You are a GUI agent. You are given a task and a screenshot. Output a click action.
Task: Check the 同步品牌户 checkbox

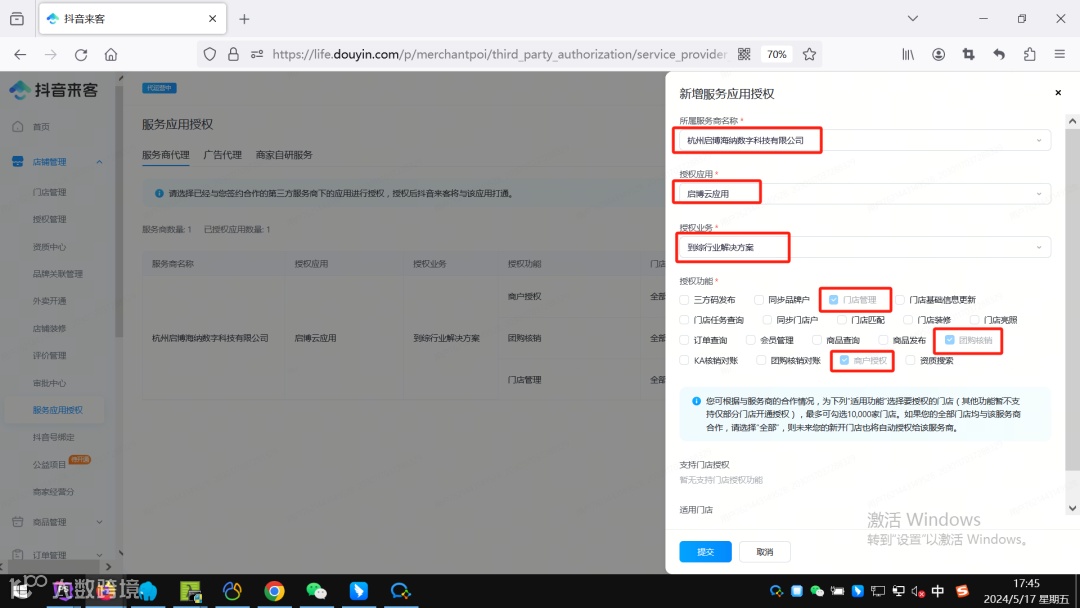point(758,300)
